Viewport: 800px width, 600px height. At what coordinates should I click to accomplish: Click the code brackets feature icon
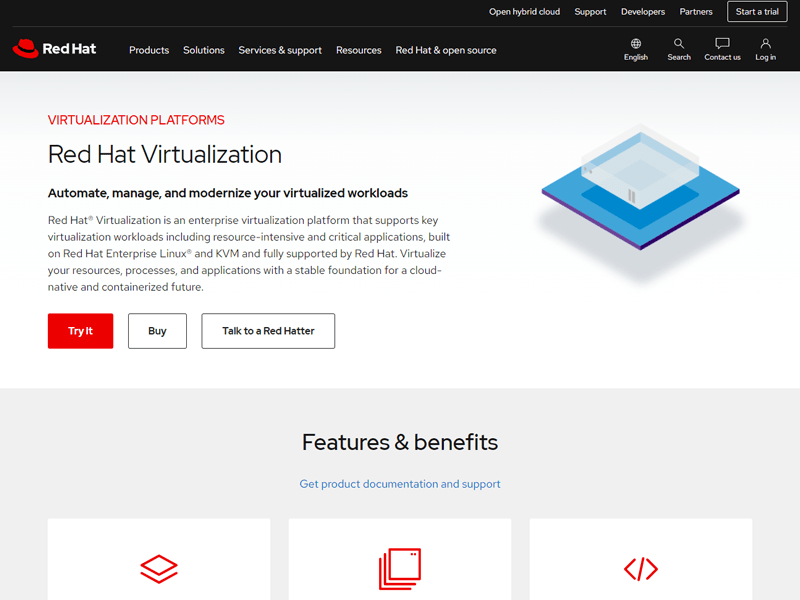[641, 567]
